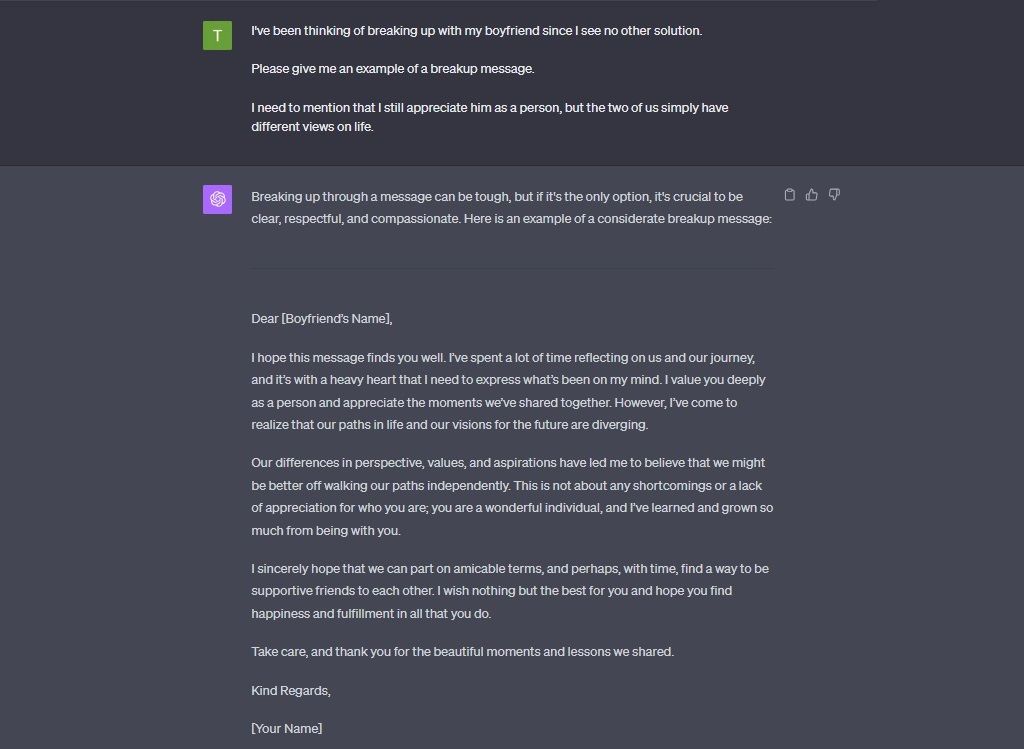Image resolution: width=1024 pixels, height=749 pixels.
Task: Click the user message mentioning different views on life
Action: [x=489, y=117]
